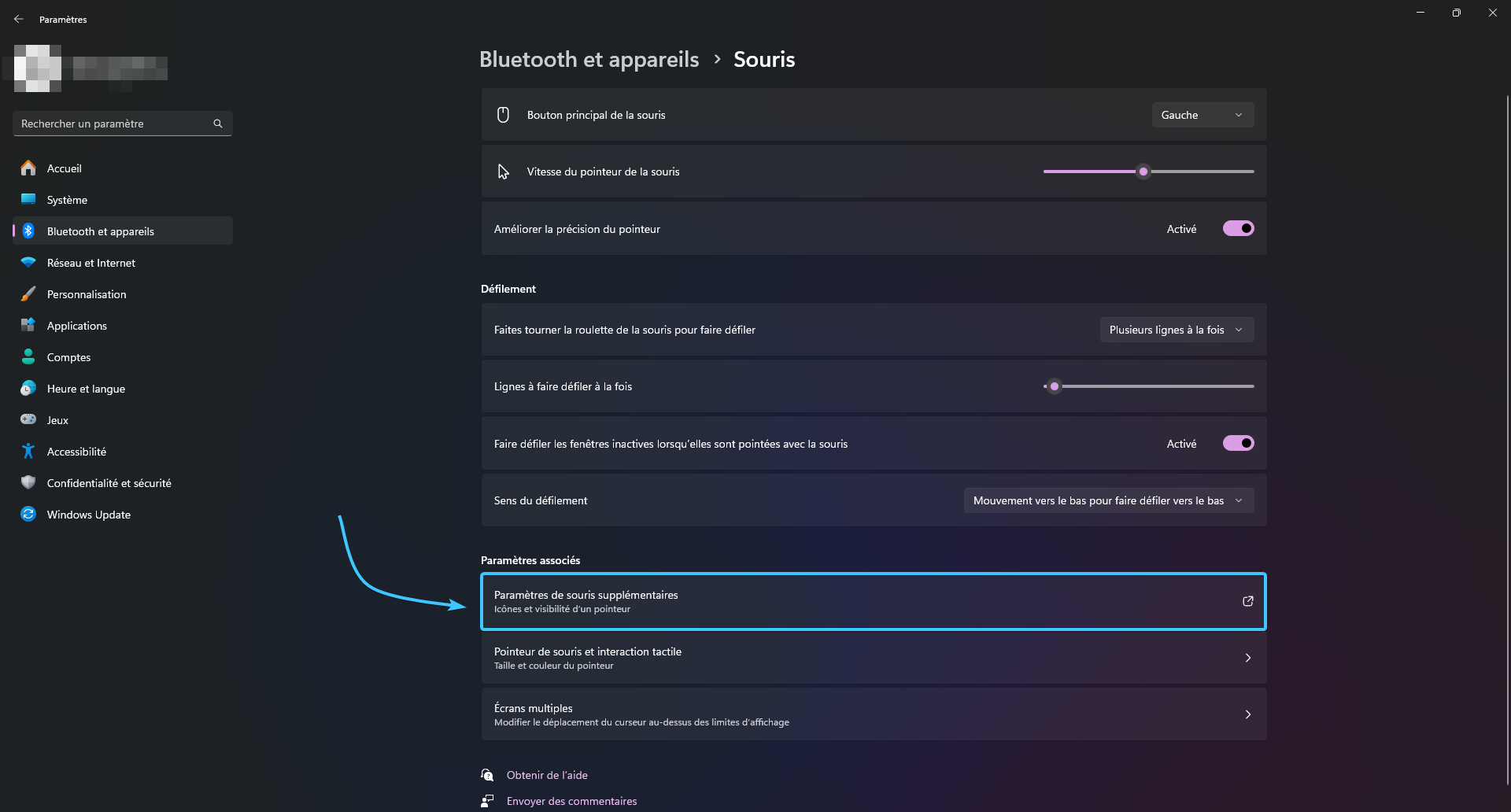This screenshot has height=812, width=1511.
Task: Open the Écrans multiples settings row
Action: tap(874, 714)
